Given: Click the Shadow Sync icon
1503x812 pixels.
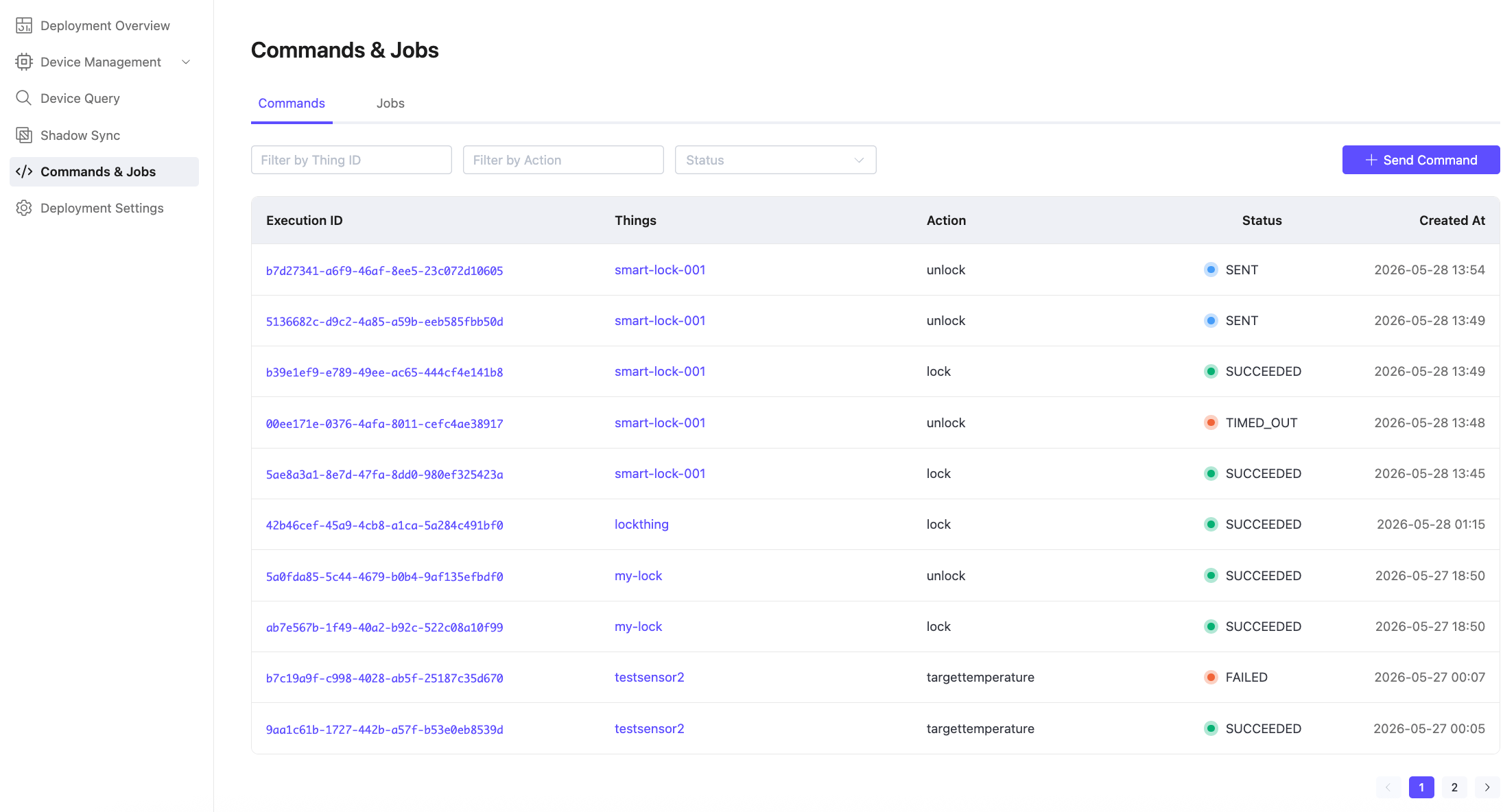Looking at the screenshot, I should point(24,135).
